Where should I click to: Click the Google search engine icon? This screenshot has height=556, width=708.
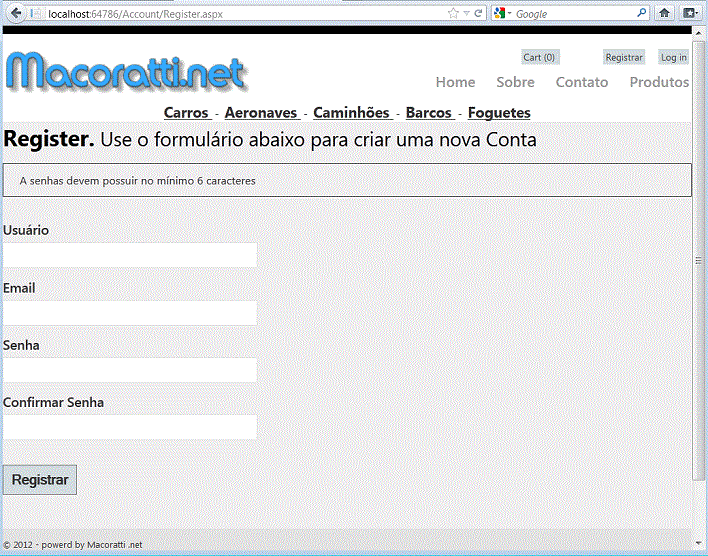(499, 13)
